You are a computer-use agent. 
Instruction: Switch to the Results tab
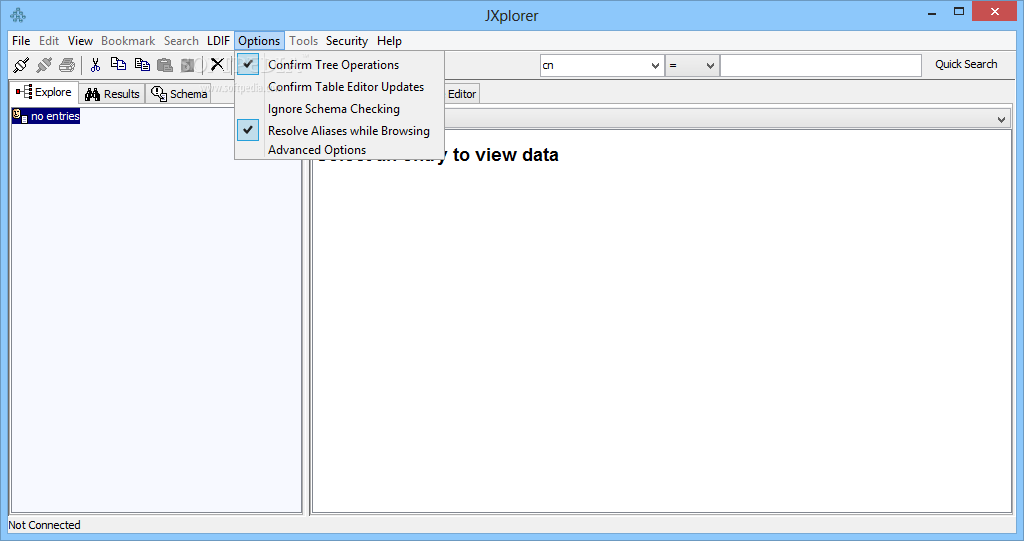point(112,94)
